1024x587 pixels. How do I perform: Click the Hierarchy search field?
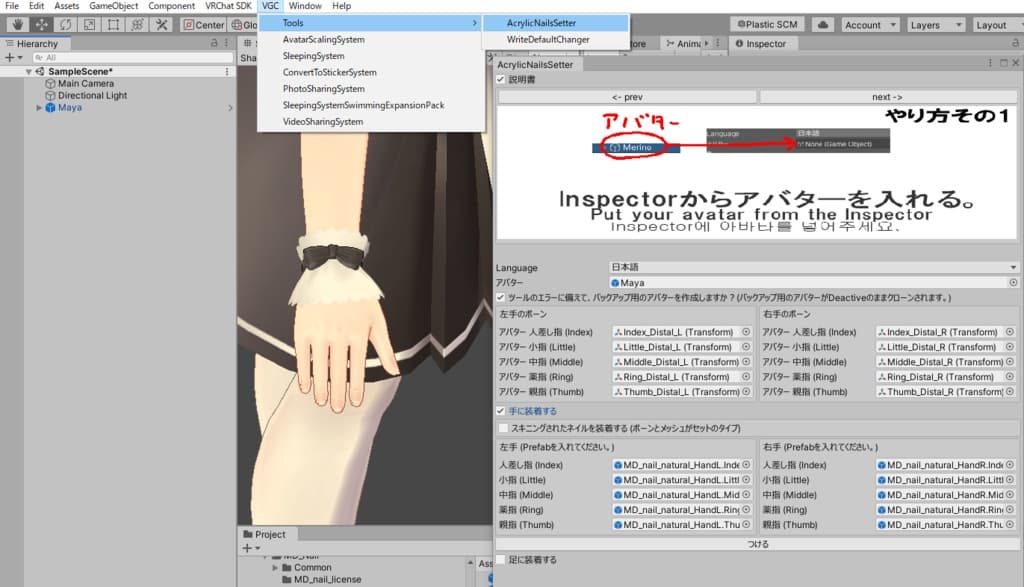tap(120, 58)
